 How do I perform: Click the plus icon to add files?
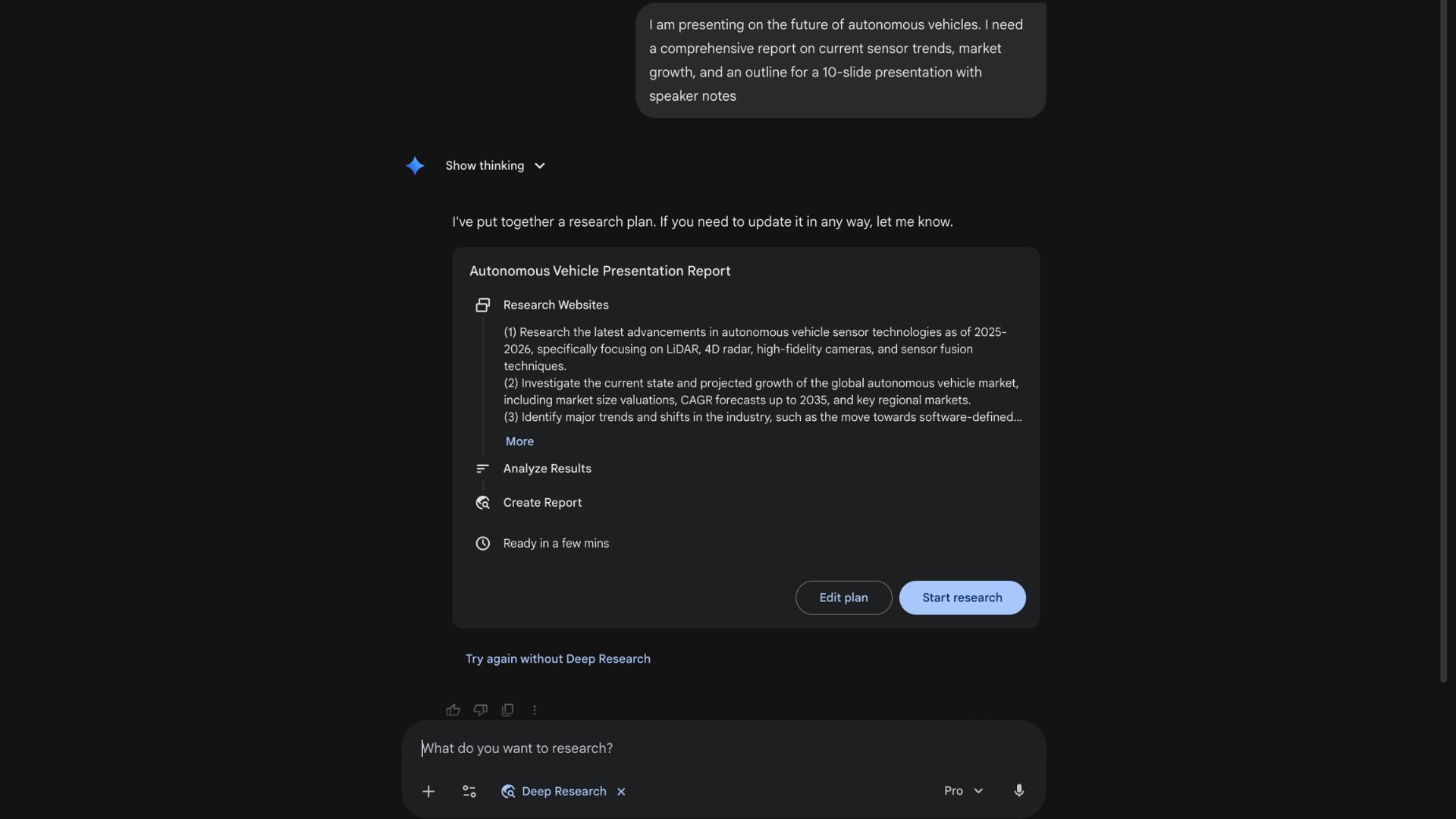pyautogui.click(x=428, y=791)
